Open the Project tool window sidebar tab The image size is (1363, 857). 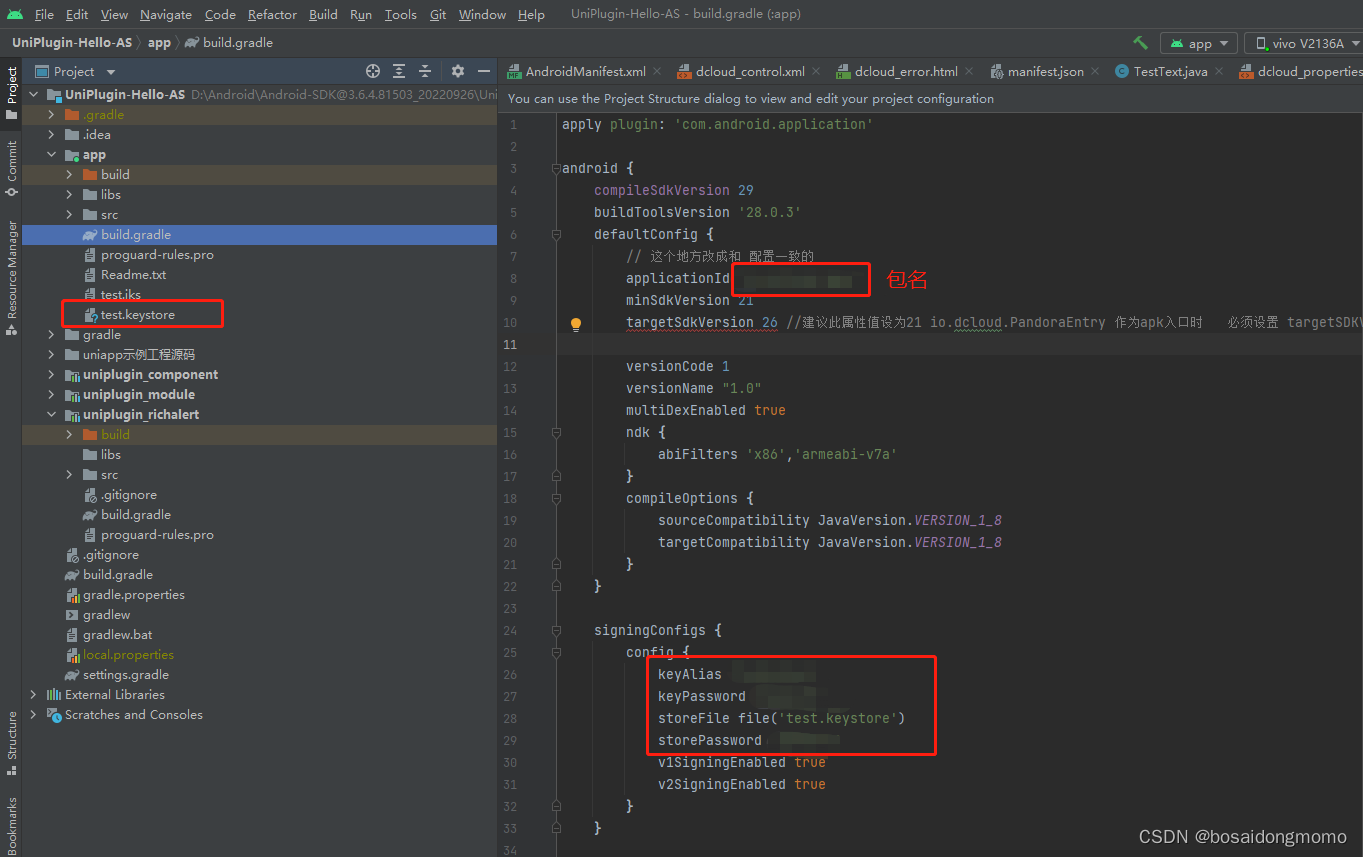point(11,93)
